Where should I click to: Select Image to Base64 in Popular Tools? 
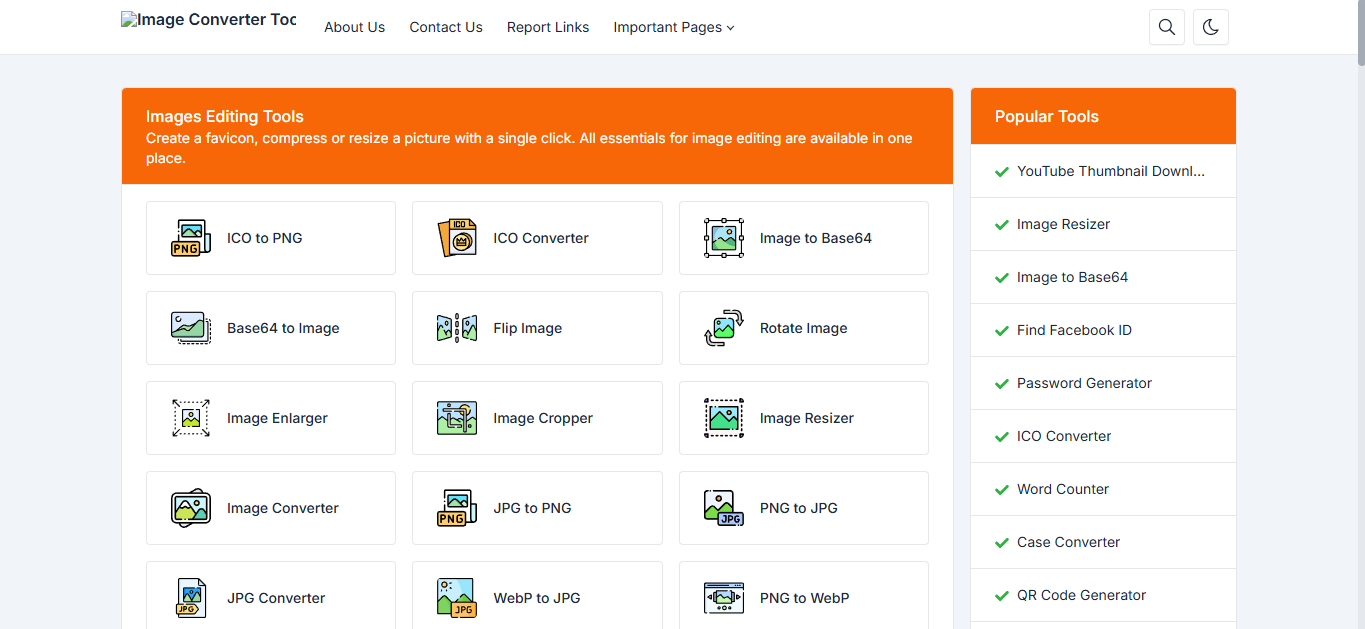coord(1072,277)
